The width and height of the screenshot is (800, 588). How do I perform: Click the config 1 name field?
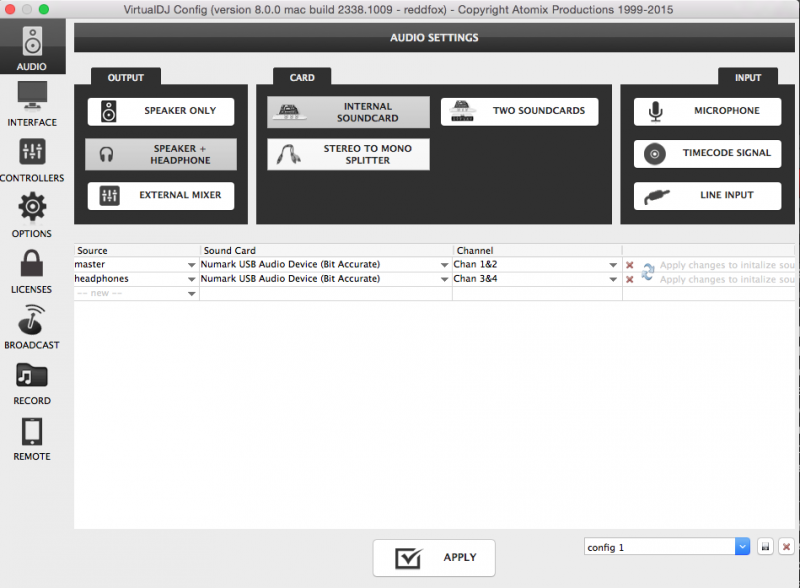pos(659,547)
